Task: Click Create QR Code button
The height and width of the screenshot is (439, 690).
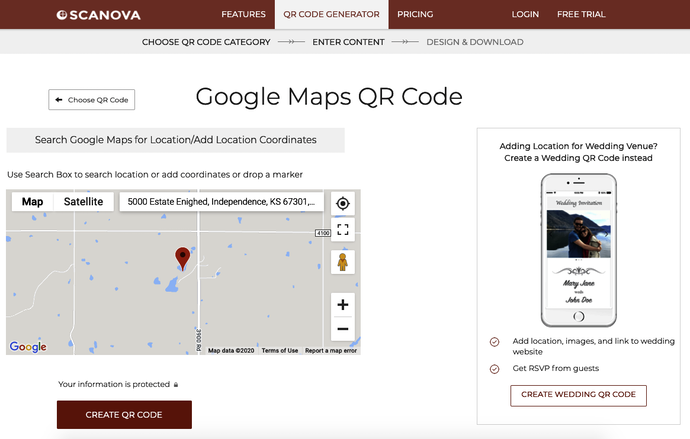Action: [x=124, y=414]
